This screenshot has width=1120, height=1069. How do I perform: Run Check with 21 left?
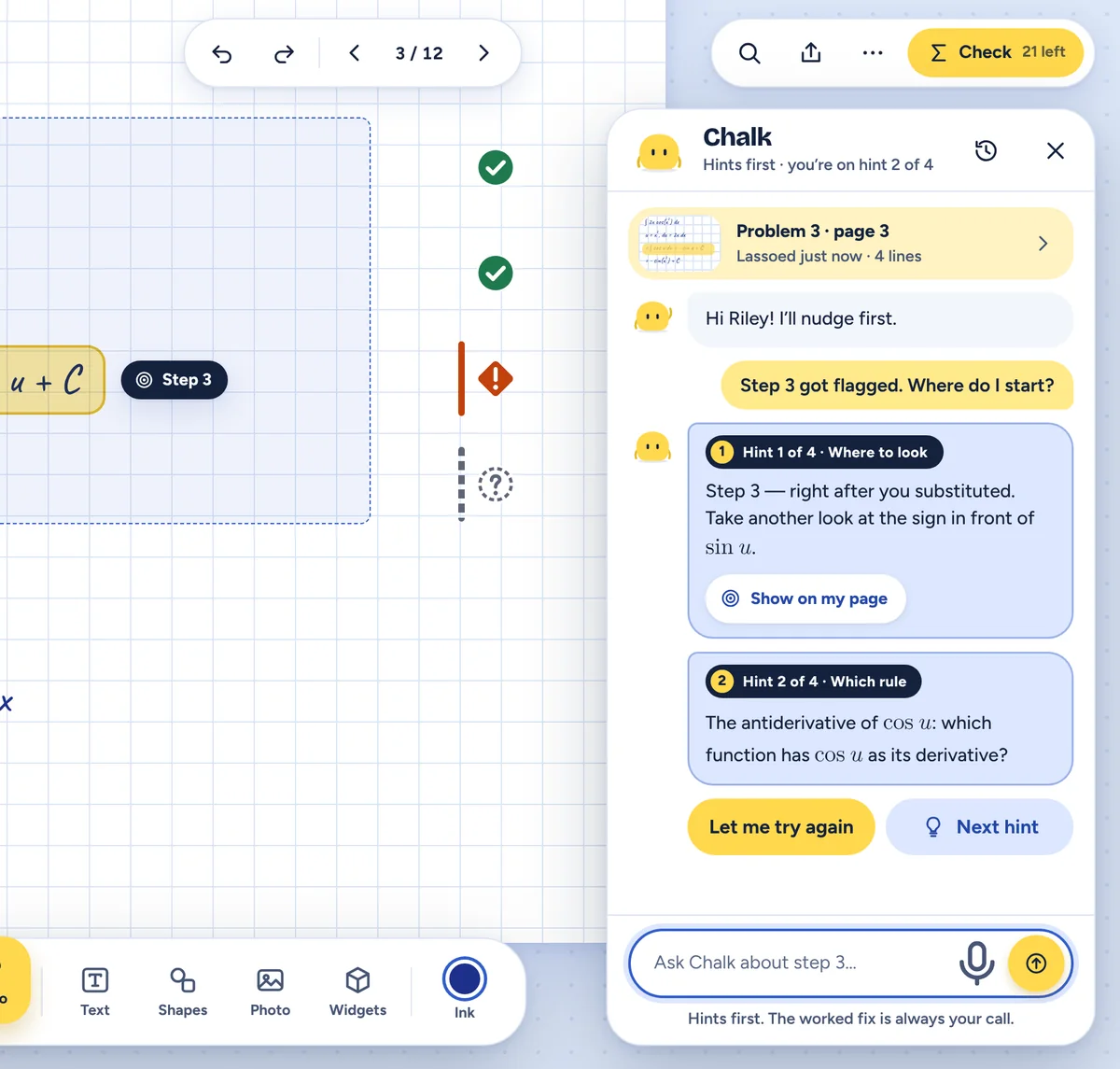(996, 52)
